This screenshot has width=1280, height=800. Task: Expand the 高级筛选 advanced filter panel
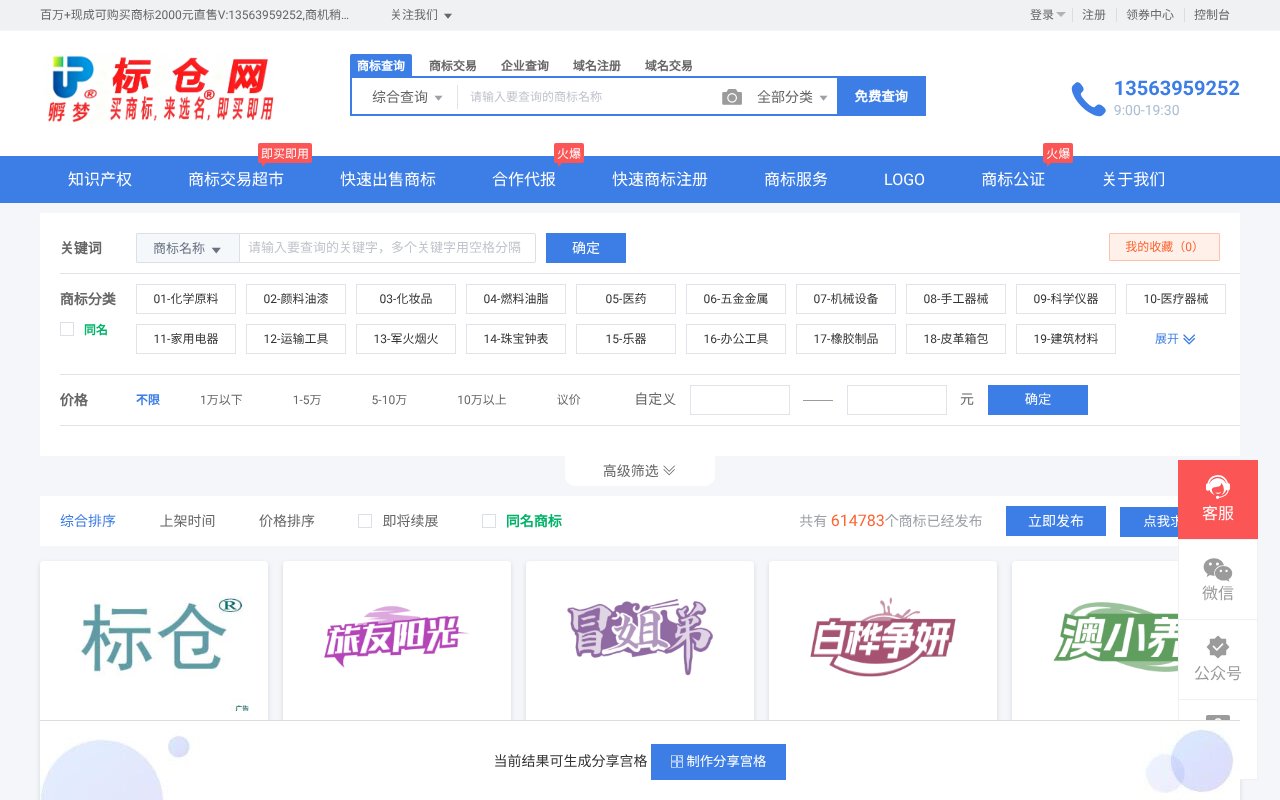click(639, 469)
